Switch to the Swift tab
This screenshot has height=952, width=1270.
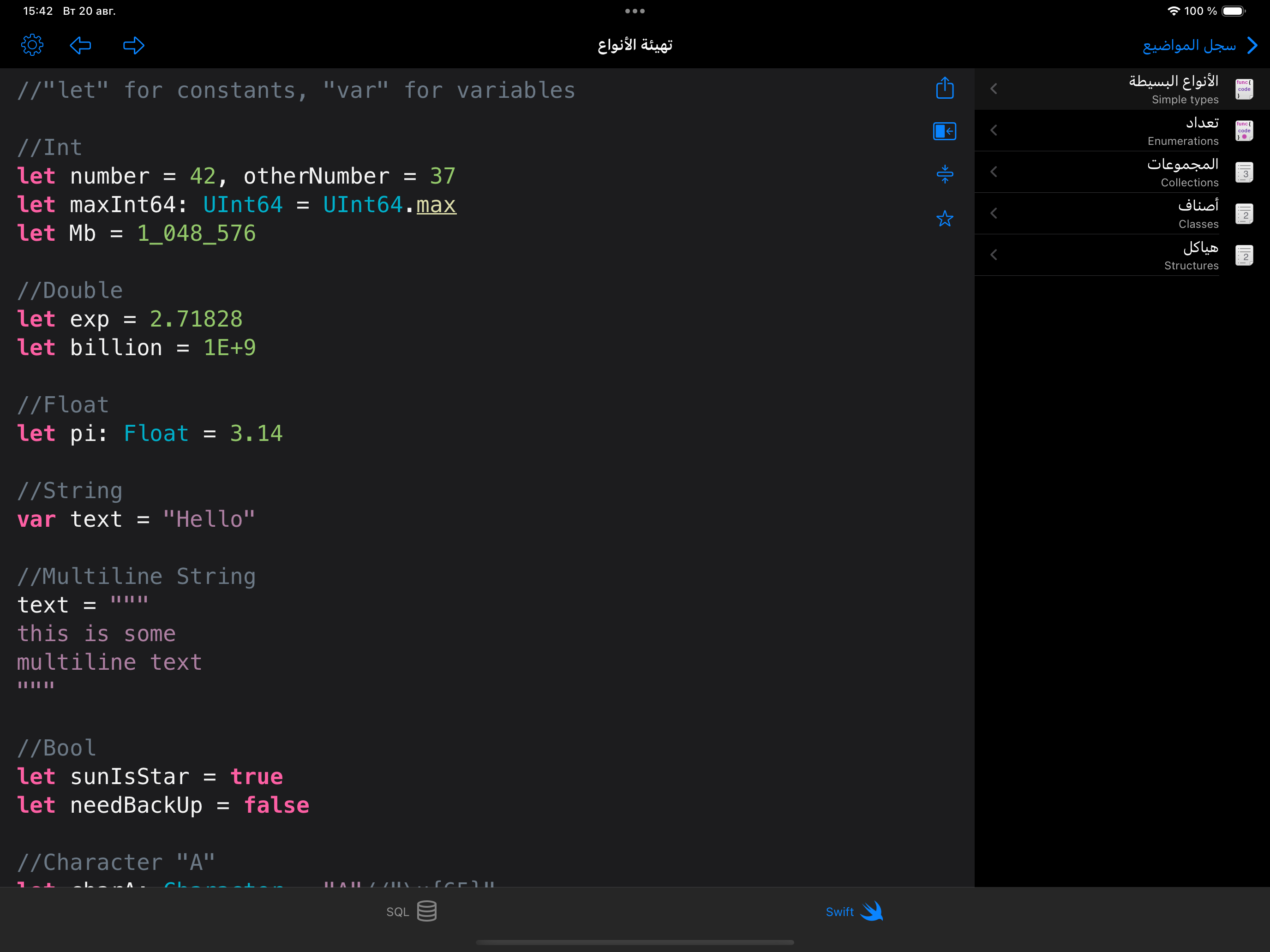(854, 911)
